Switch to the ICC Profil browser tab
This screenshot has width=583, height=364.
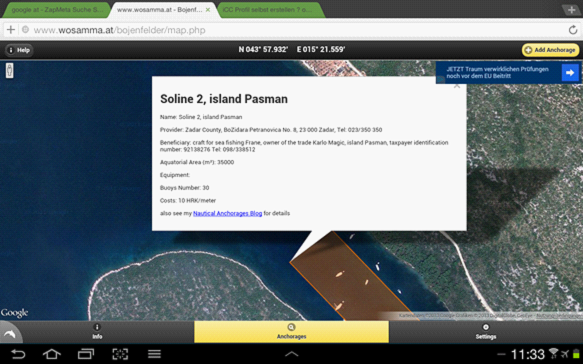270,10
